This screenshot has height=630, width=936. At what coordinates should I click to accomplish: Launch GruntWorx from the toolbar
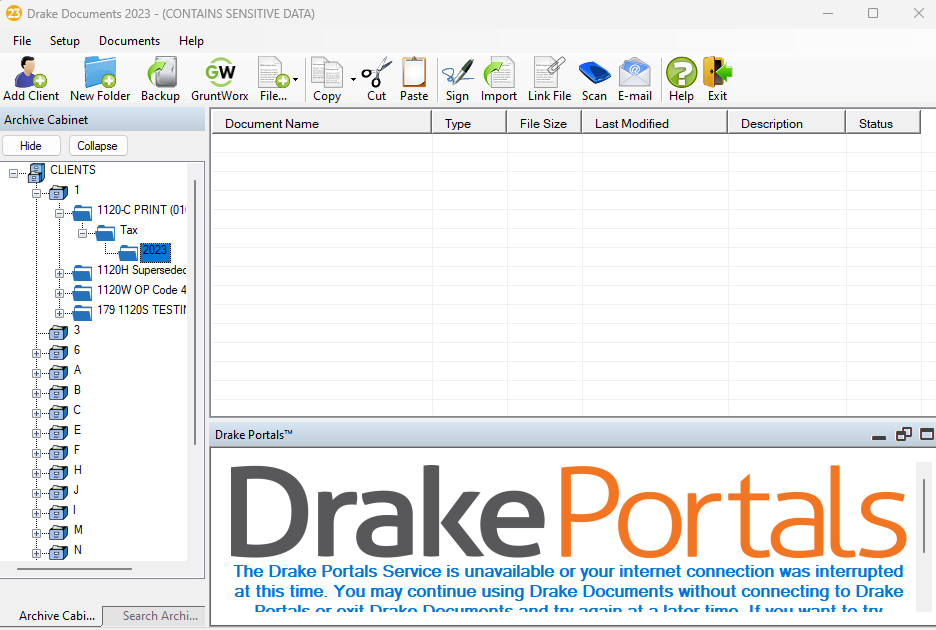(x=220, y=79)
